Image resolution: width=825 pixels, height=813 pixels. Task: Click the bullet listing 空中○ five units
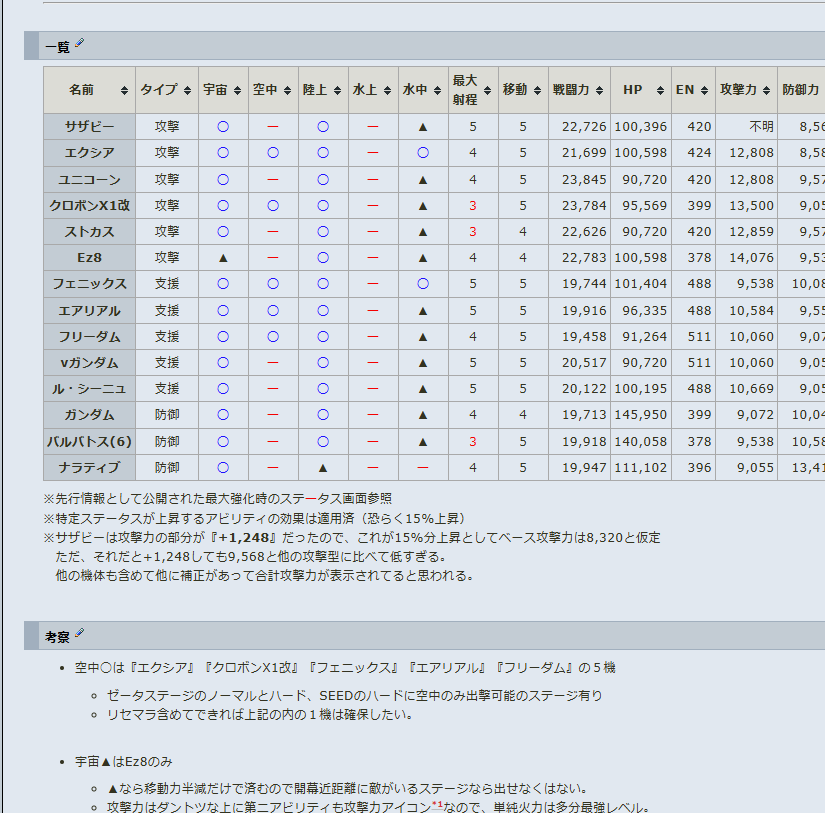(345, 667)
